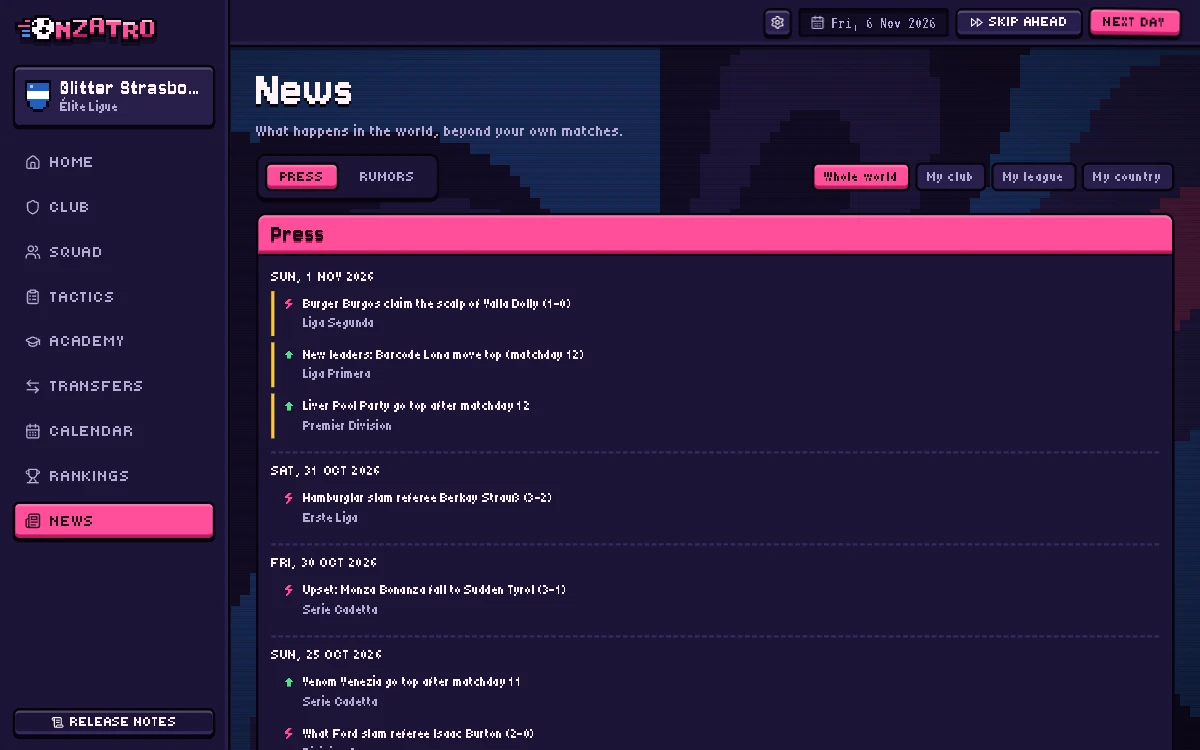The image size is (1200, 750).
Task: Advance with the Next Day button
Action: [x=1134, y=22]
